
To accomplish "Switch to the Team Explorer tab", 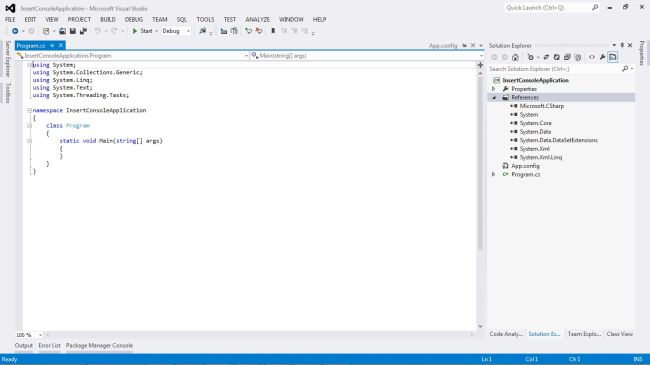I will pos(584,334).
